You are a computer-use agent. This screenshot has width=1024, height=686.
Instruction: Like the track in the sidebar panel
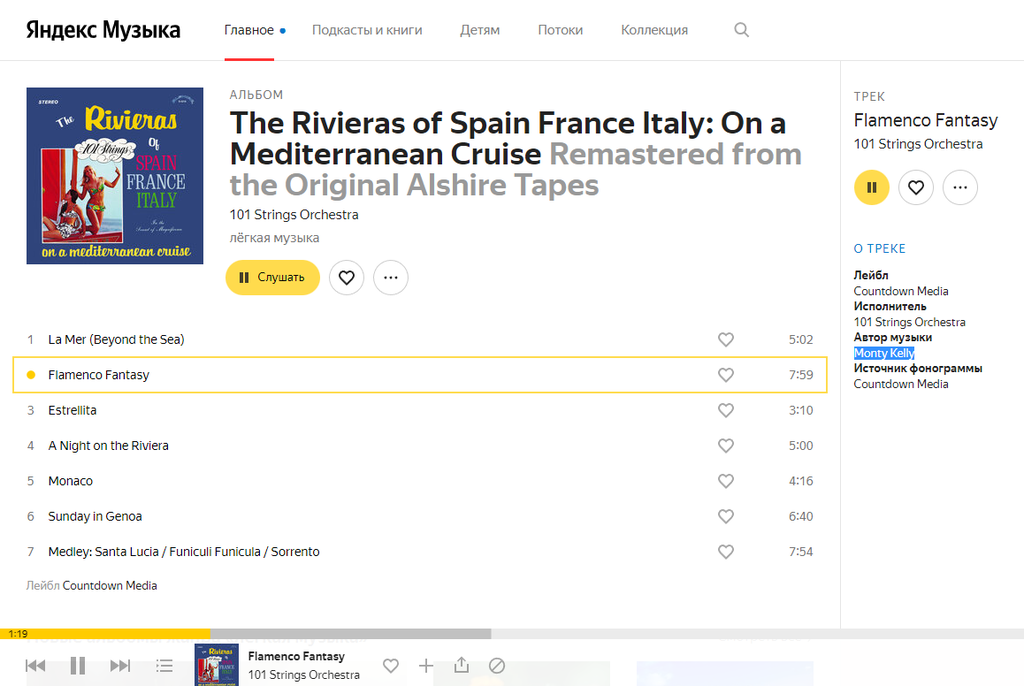tap(916, 188)
